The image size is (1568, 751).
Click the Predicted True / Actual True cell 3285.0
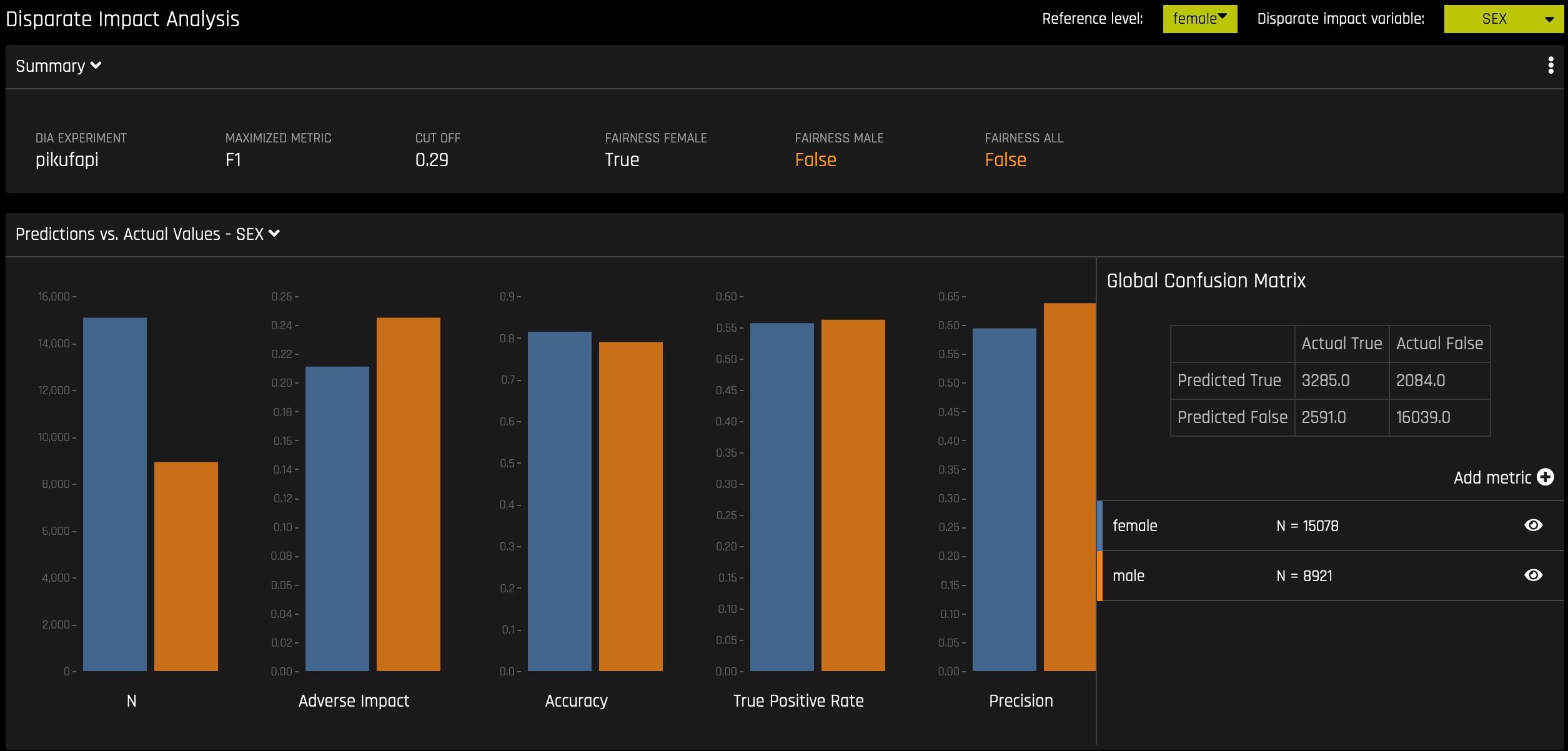[x=1326, y=380]
